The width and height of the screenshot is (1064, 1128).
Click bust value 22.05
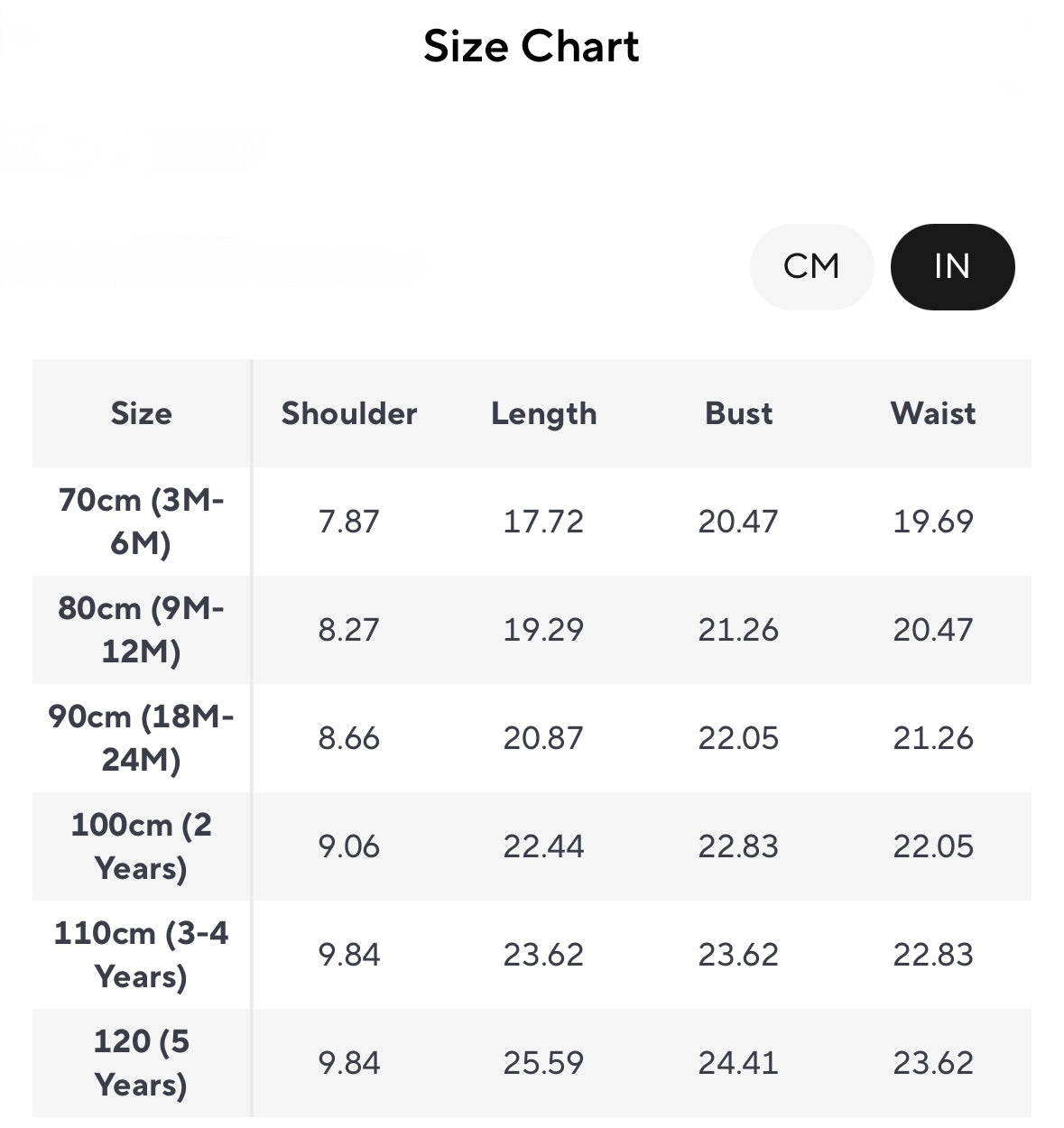(738, 738)
